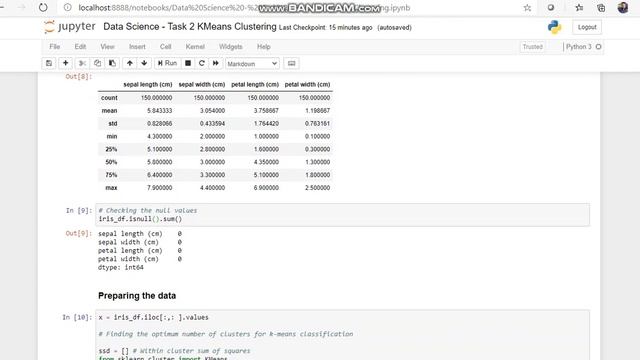Open the Cell menu
640x360 pixels.
(165, 47)
